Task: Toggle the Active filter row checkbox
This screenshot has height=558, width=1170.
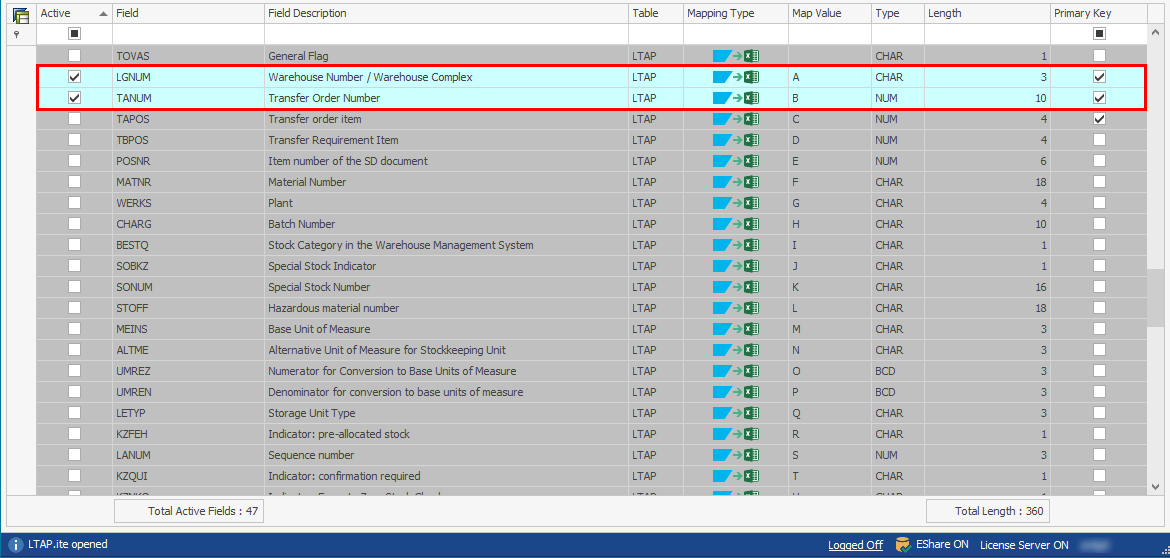Action: pyautogui.click(x=74, y=34)
